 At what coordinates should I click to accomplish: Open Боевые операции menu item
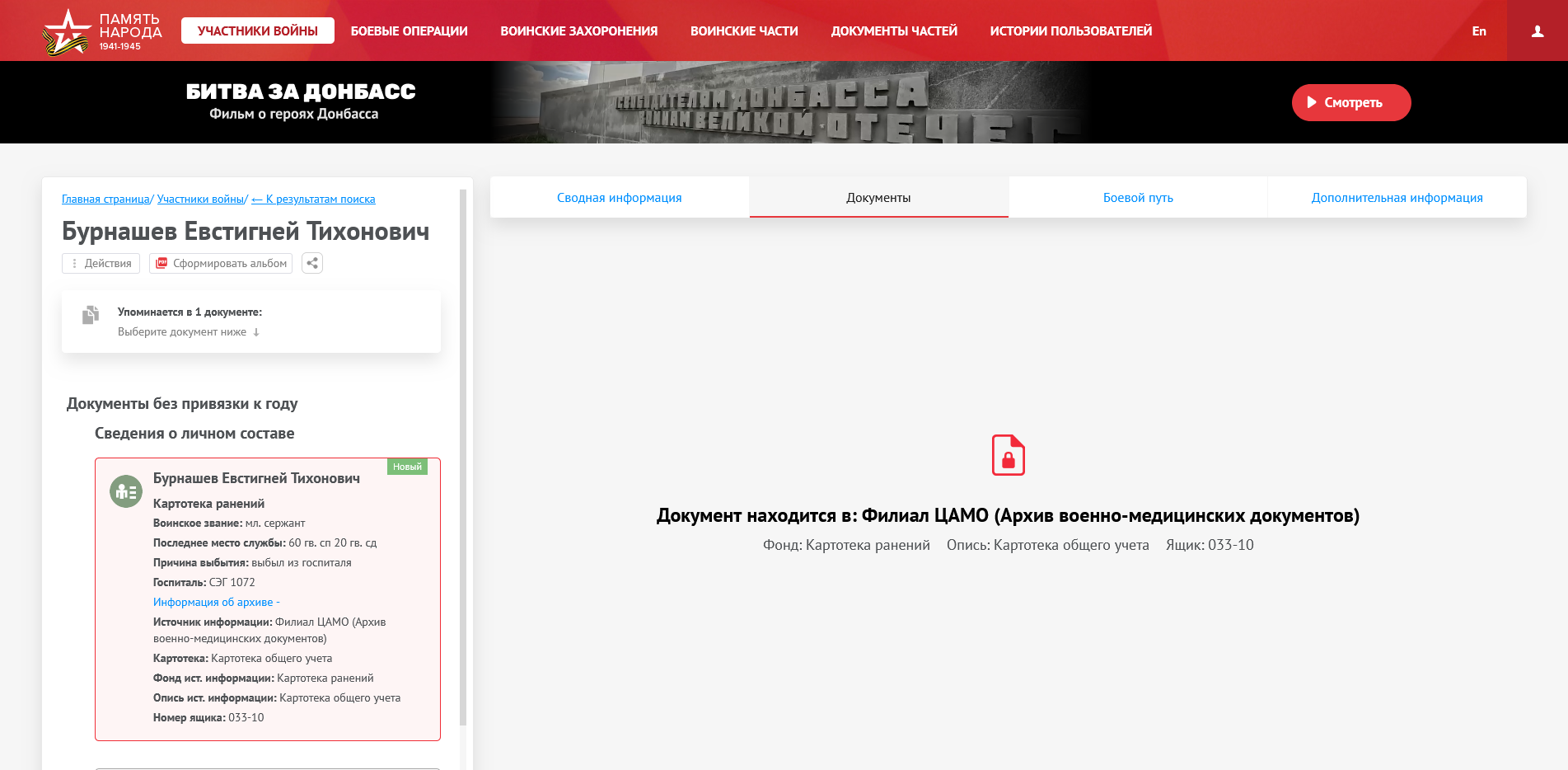pos(409,31)
